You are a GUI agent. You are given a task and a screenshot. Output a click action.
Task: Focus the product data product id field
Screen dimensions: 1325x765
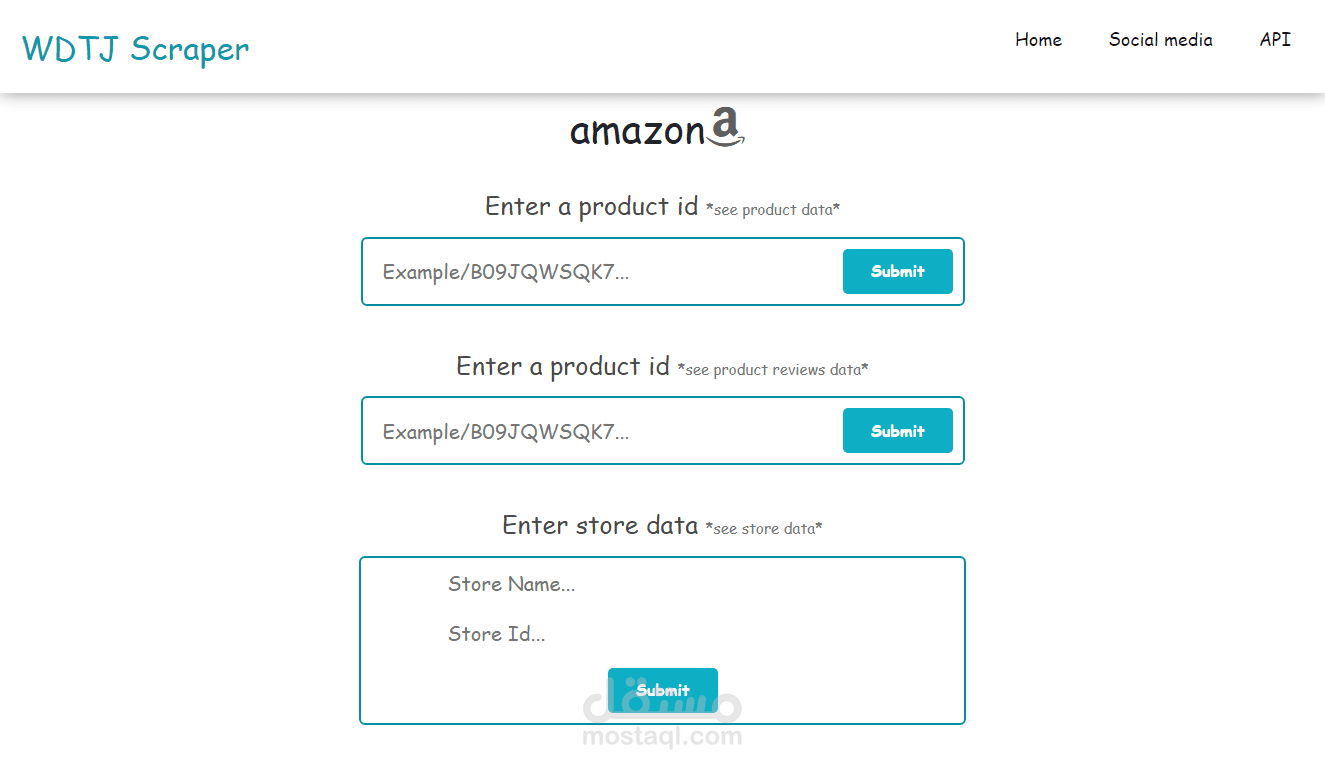point(600,272)
